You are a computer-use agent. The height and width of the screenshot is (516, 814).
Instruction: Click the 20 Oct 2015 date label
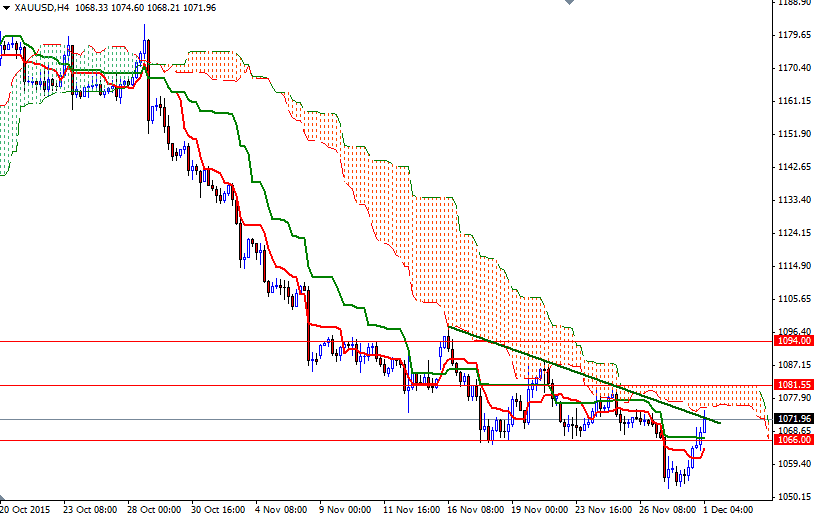click(25, 510)
